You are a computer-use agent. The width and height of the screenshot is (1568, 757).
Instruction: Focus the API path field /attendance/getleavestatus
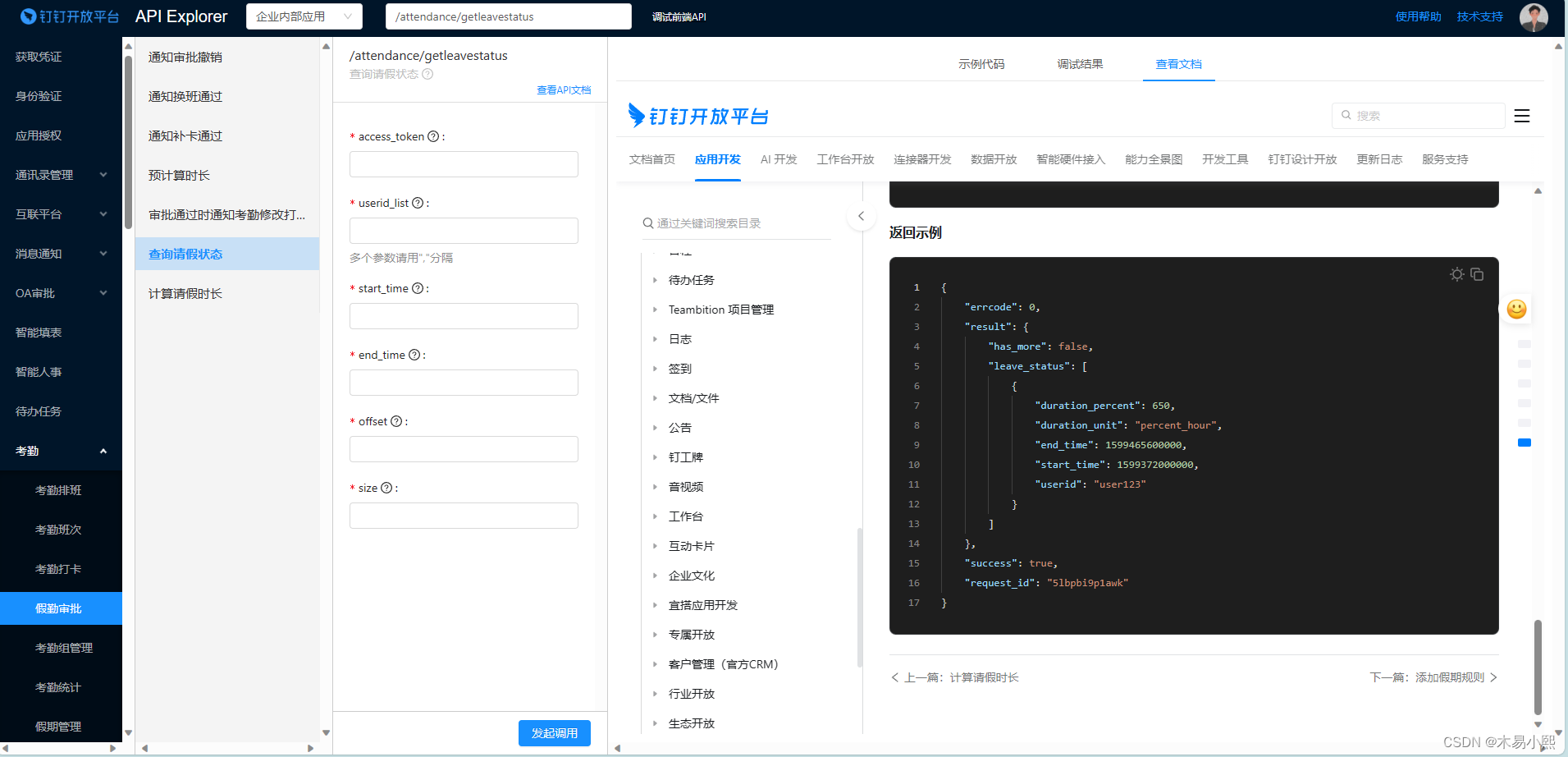(x=509, y=16)
